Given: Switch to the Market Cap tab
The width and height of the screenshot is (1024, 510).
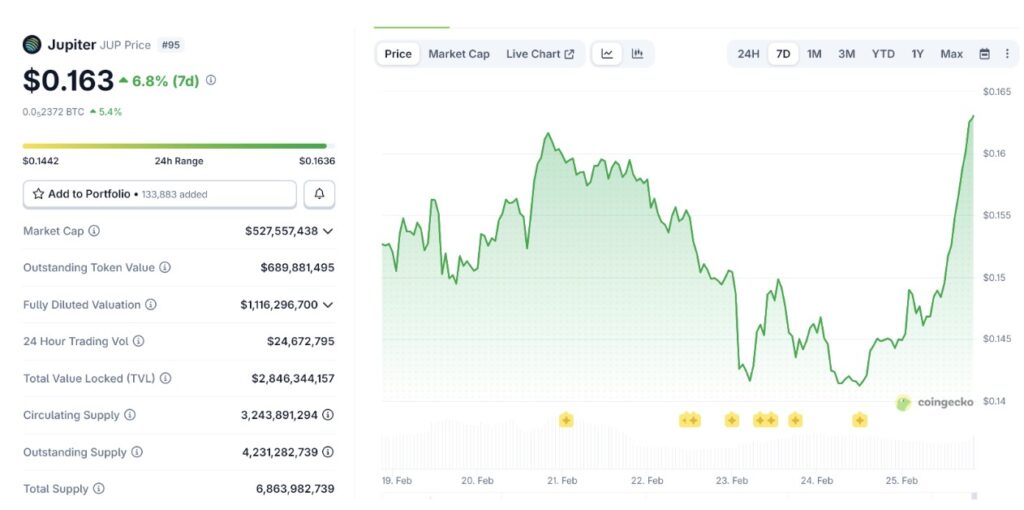Looking at the screenshot, I should 459,54.
